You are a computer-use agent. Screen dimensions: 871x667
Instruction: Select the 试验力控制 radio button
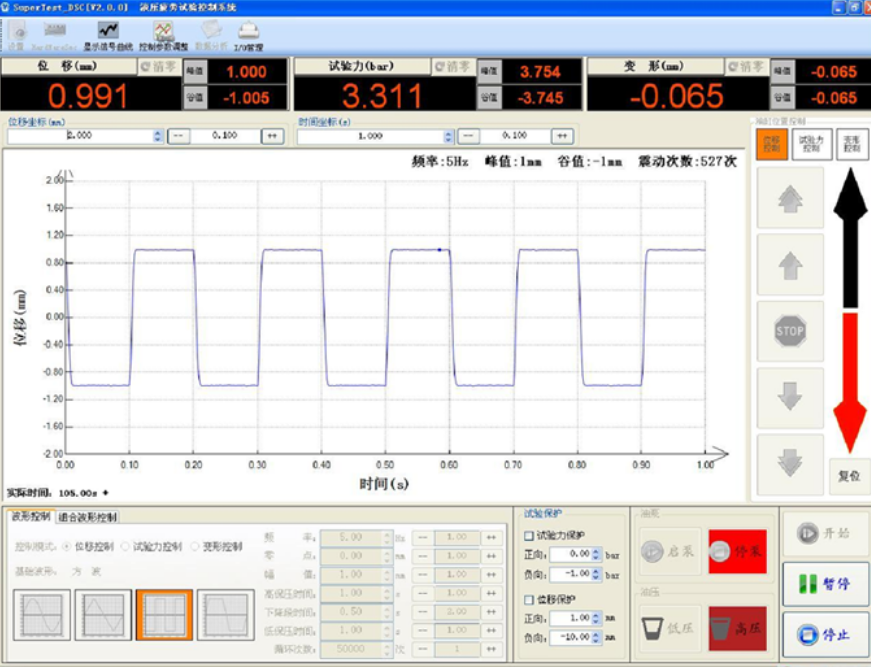[126, 547]
